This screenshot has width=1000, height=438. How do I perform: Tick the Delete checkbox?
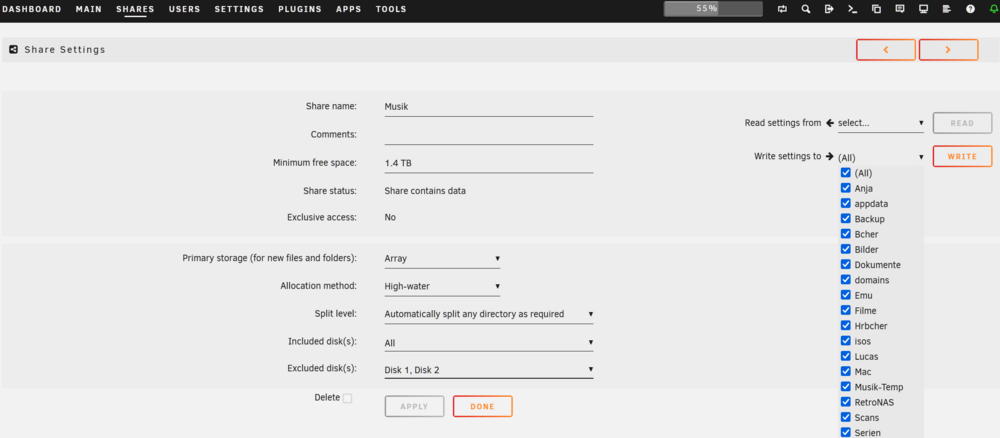(347, 398)
